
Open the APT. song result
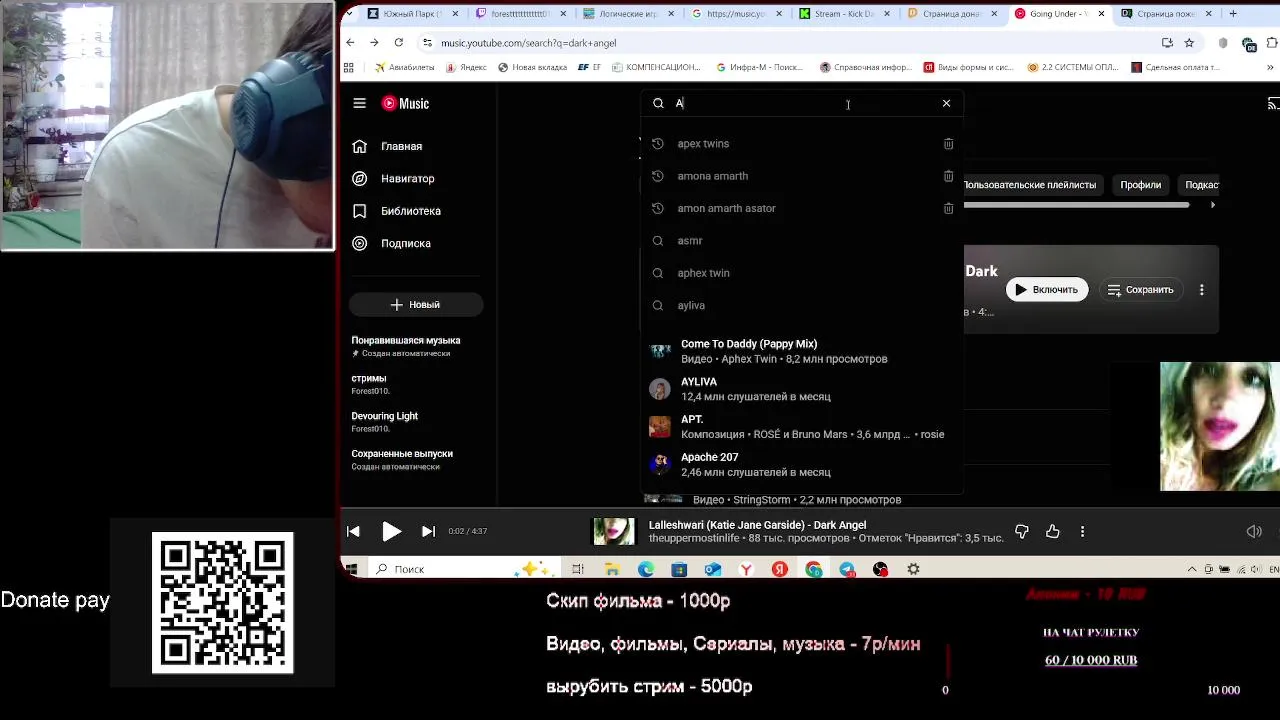click(x=801, y=427)
